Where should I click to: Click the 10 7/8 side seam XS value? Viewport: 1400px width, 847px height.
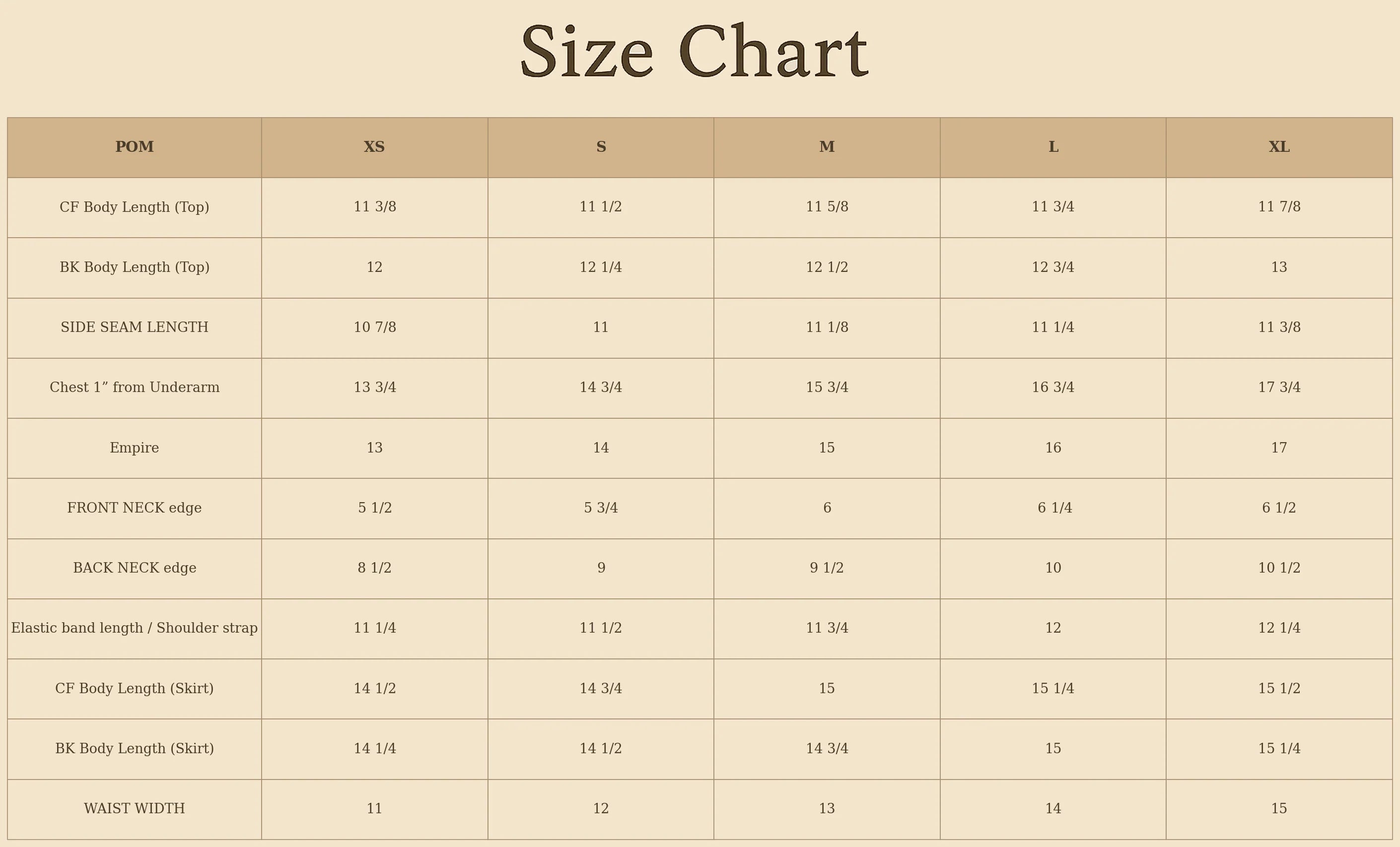point(374,327)
